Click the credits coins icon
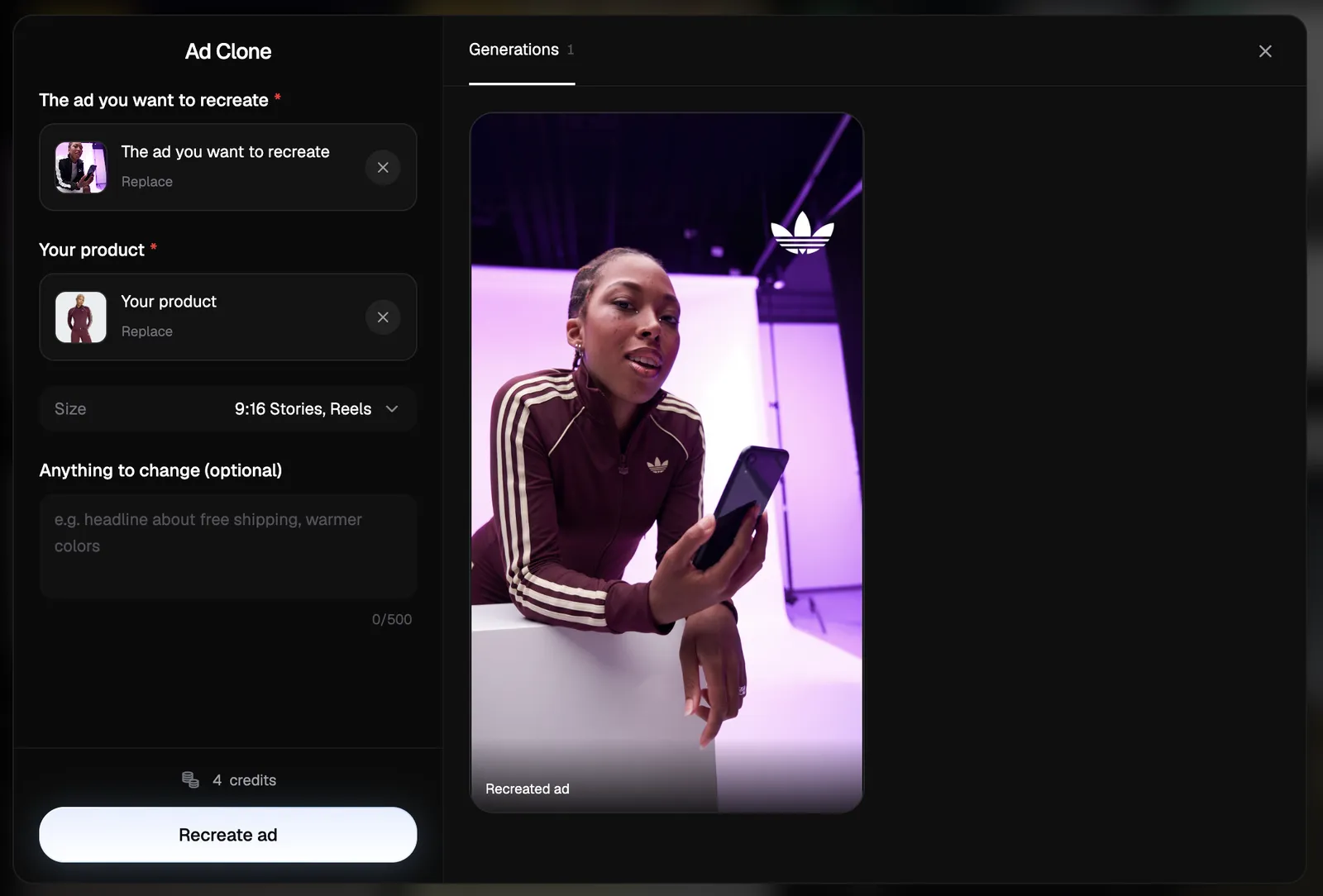 pyautogui.click(x=190, y=779)
